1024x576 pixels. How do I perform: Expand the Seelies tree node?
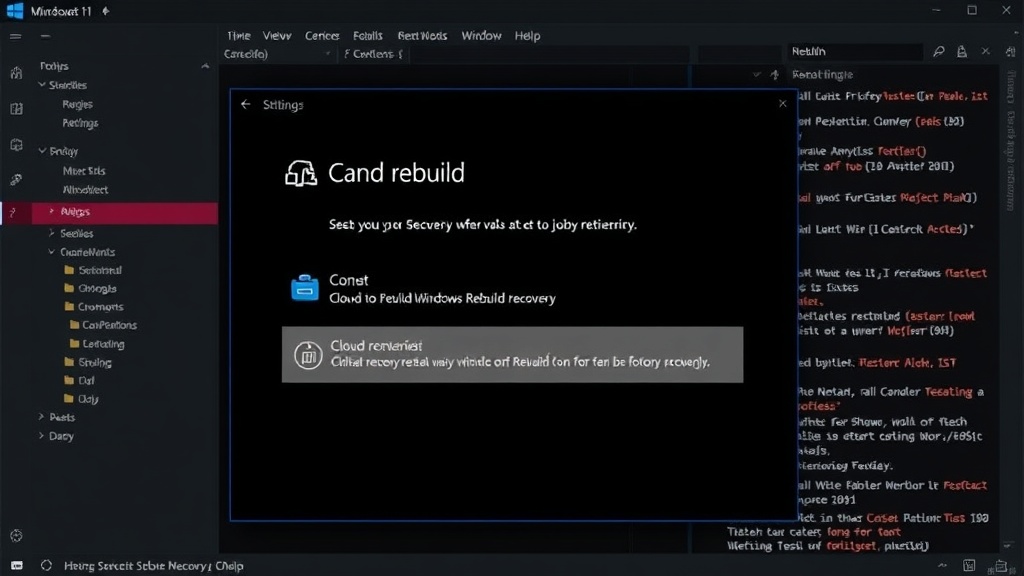pos(52,233)
